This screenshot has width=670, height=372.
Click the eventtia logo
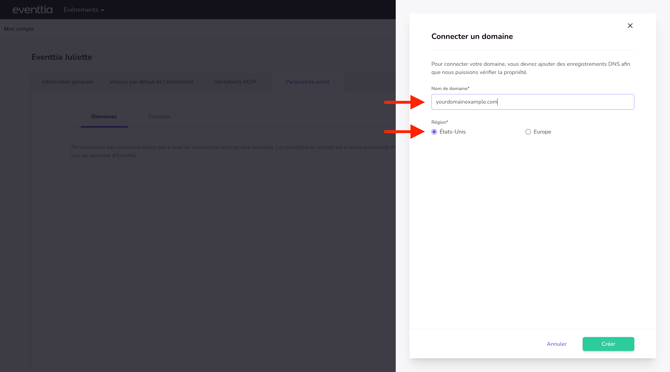click(32, 9)
